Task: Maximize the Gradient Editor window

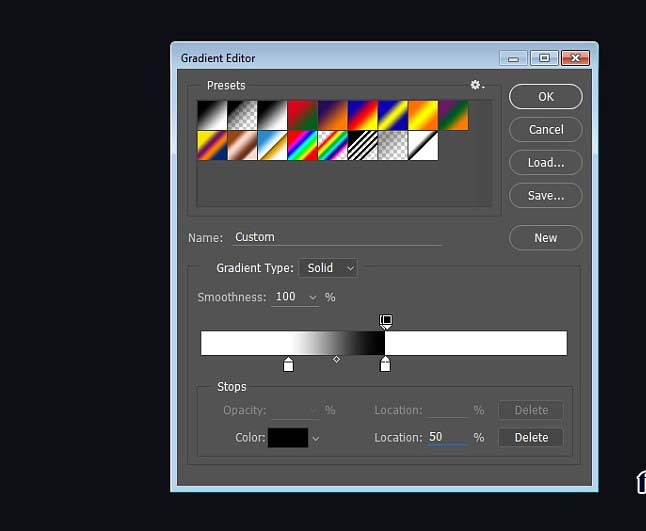Action: (x=544, y=58)
